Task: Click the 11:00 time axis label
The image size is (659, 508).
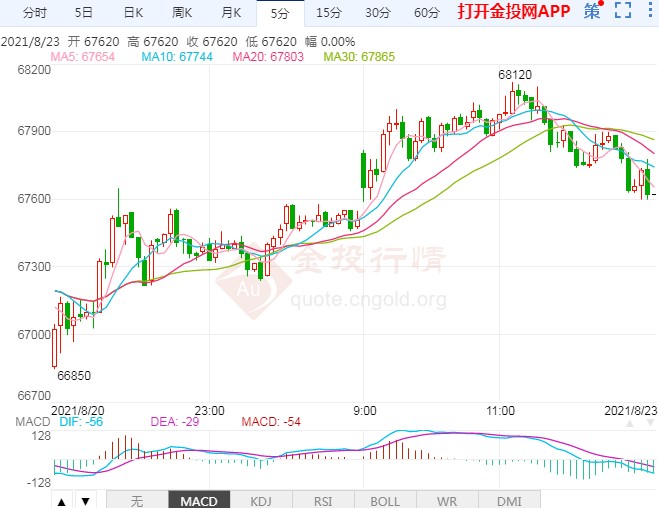Action: [x=500, y=411]
